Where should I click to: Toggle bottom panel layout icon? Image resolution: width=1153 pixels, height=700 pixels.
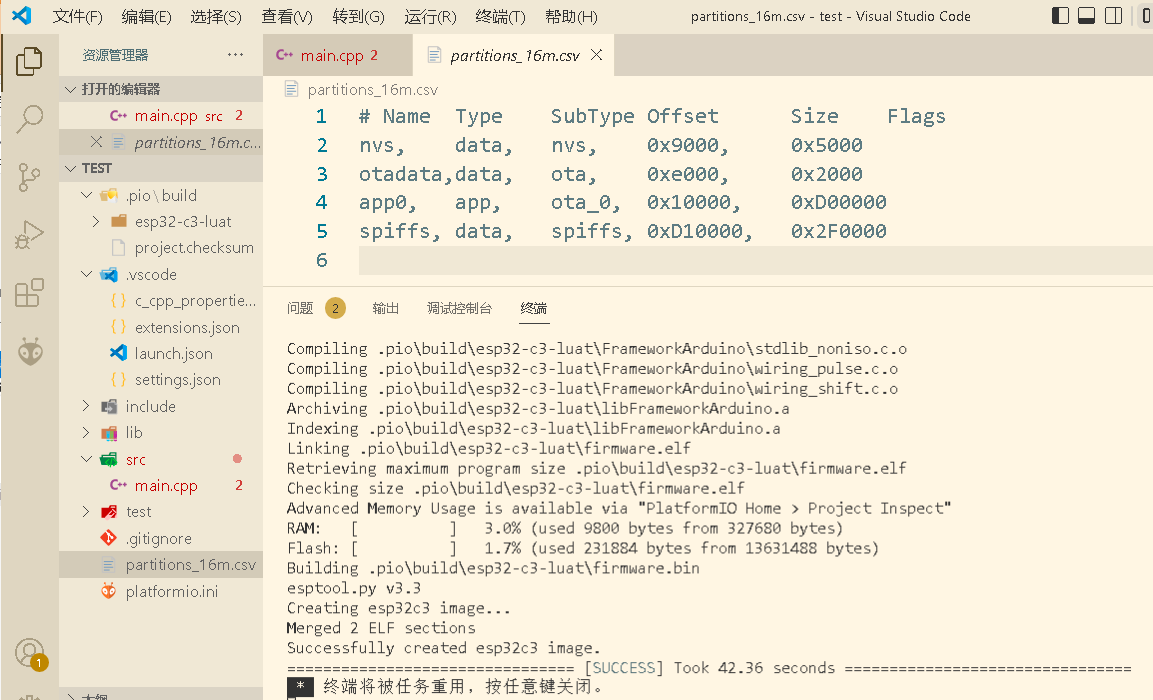click(1087, 15)
